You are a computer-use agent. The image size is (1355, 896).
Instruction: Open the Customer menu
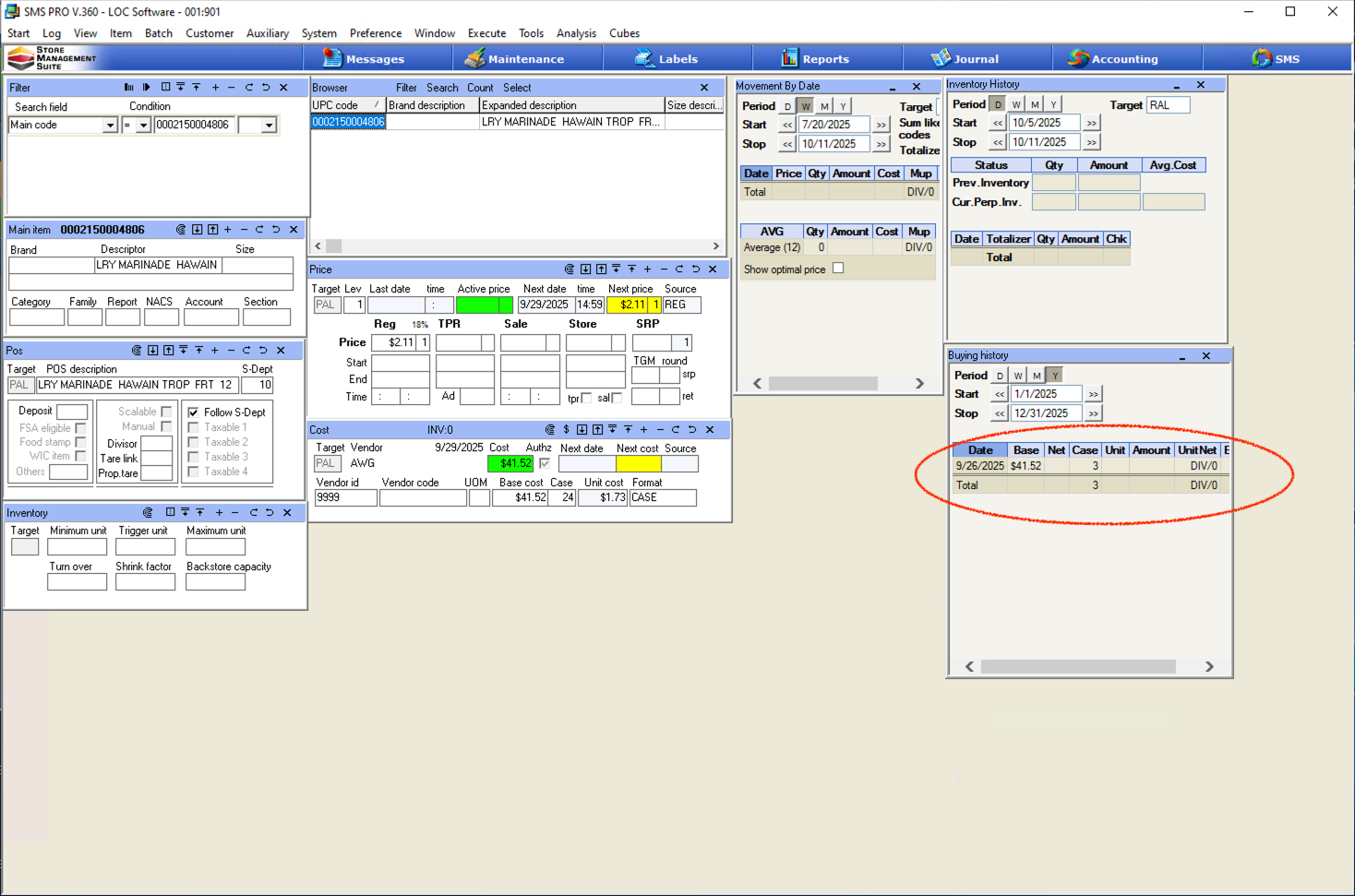(x=210, y=33)
